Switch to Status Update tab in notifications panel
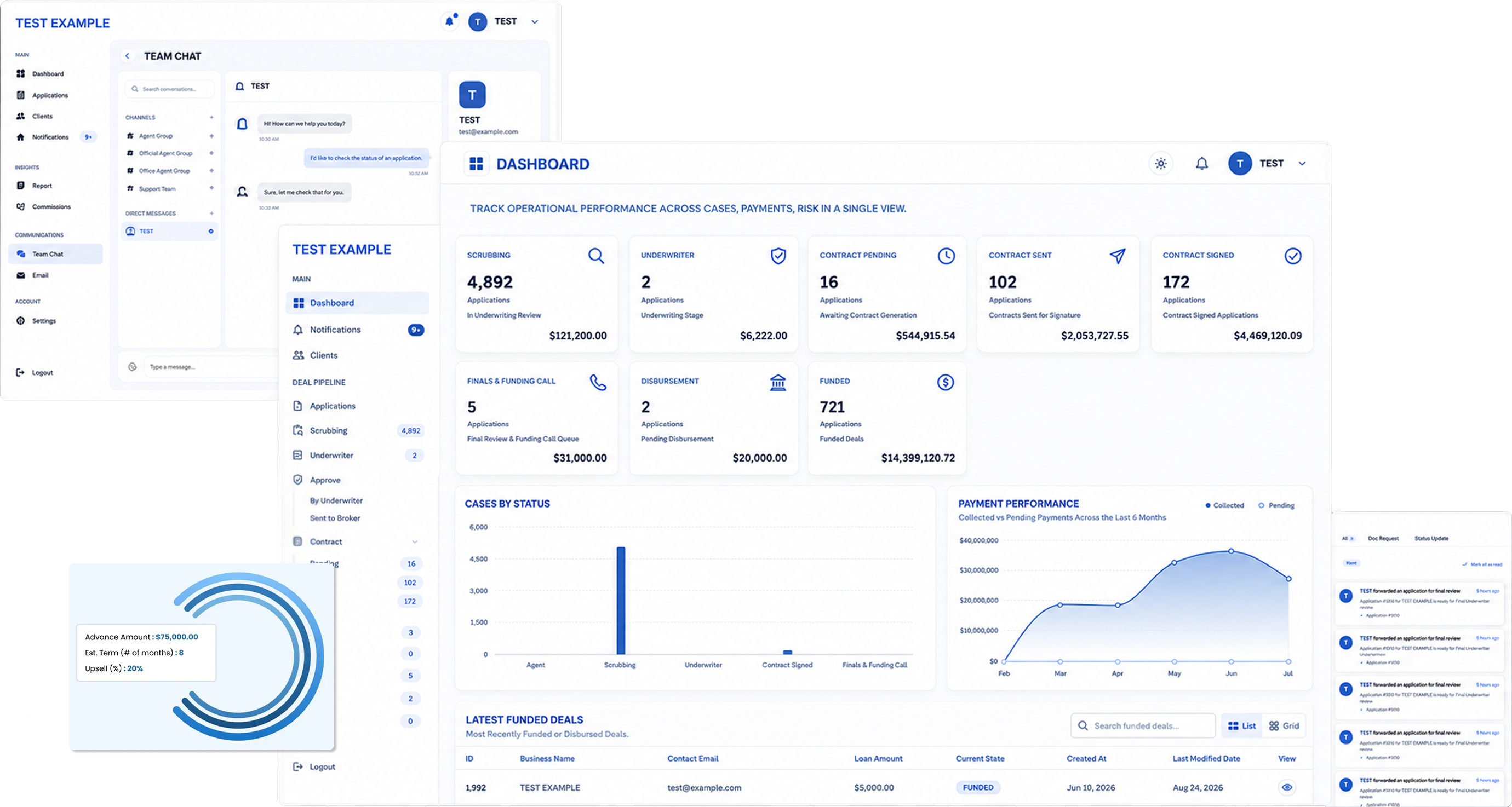 [x=1431, y=538]
